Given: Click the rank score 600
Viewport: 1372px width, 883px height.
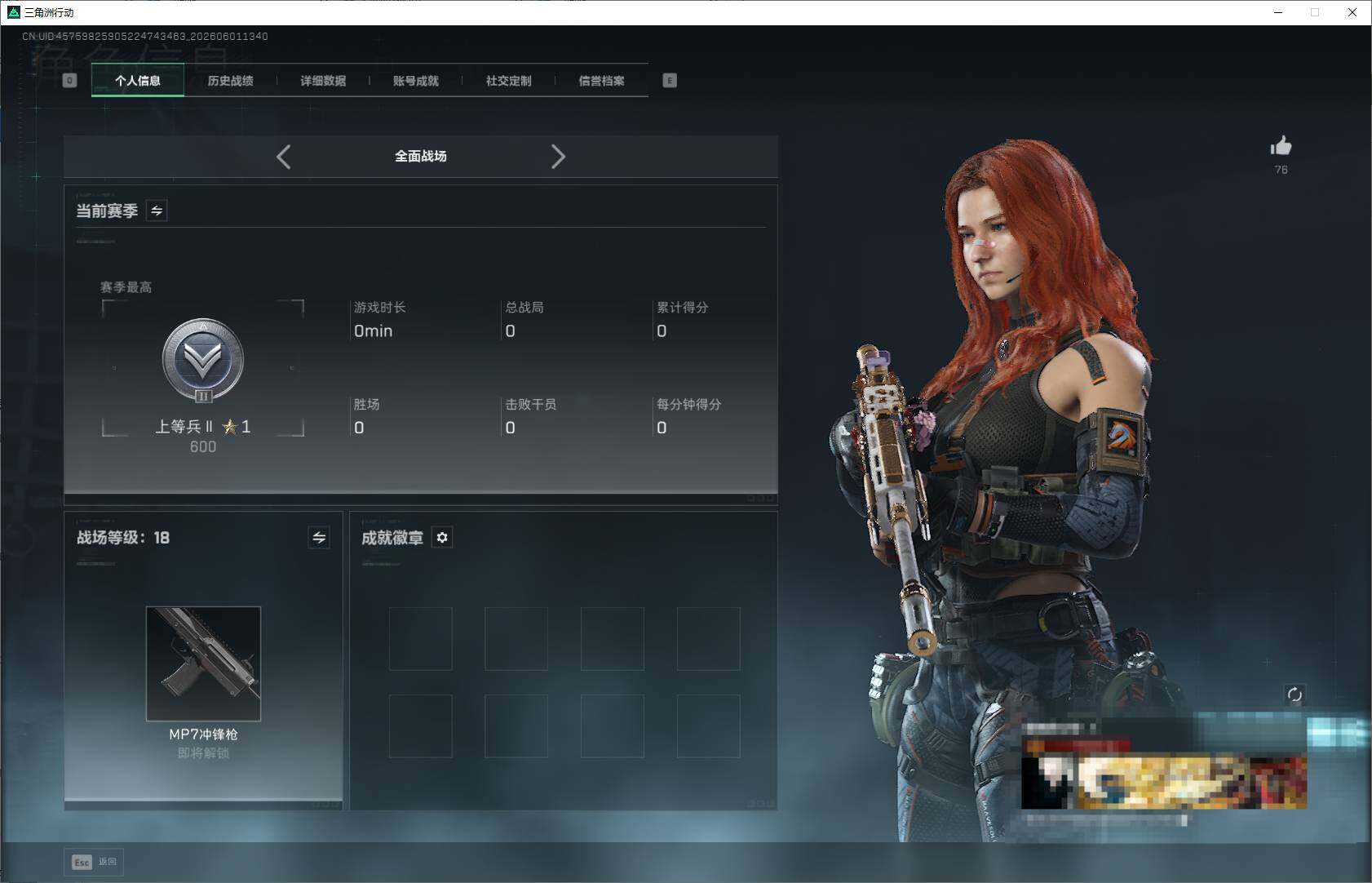Looking at the screenshot, I should [203, 446].
